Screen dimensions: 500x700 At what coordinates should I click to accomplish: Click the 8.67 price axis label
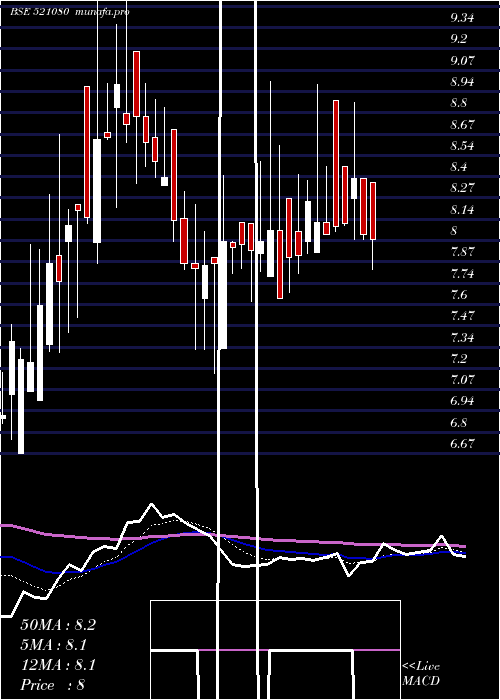[x=462, y=124]
